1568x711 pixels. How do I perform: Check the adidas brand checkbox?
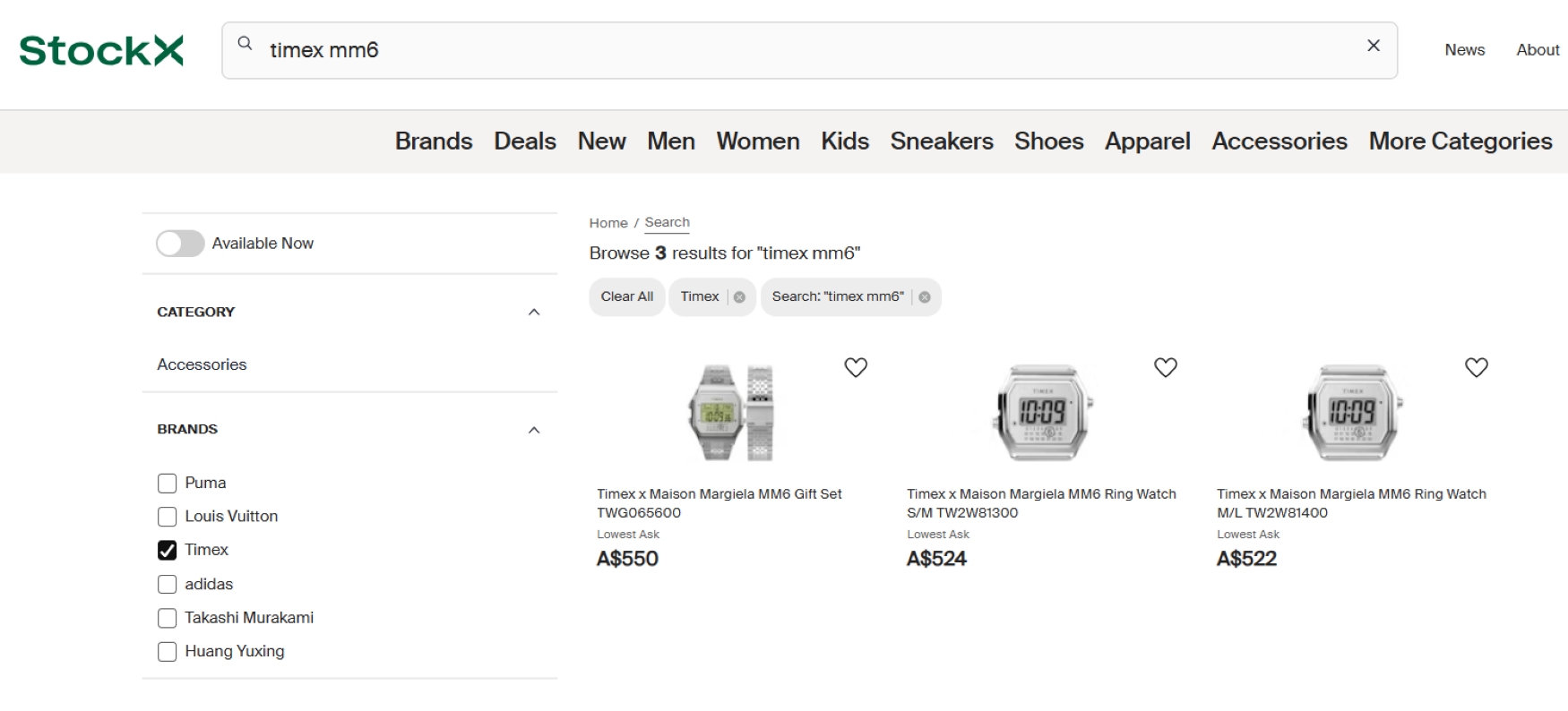pyautogui.click(x=167, y=585)
